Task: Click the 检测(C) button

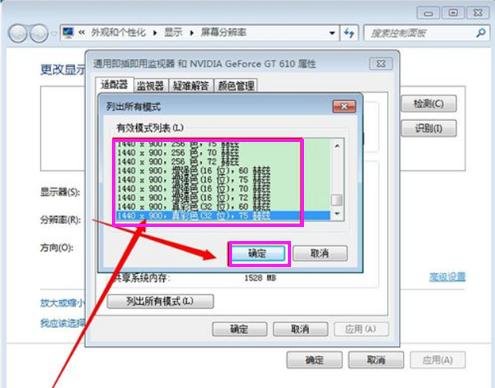Action: coord(429,104)
